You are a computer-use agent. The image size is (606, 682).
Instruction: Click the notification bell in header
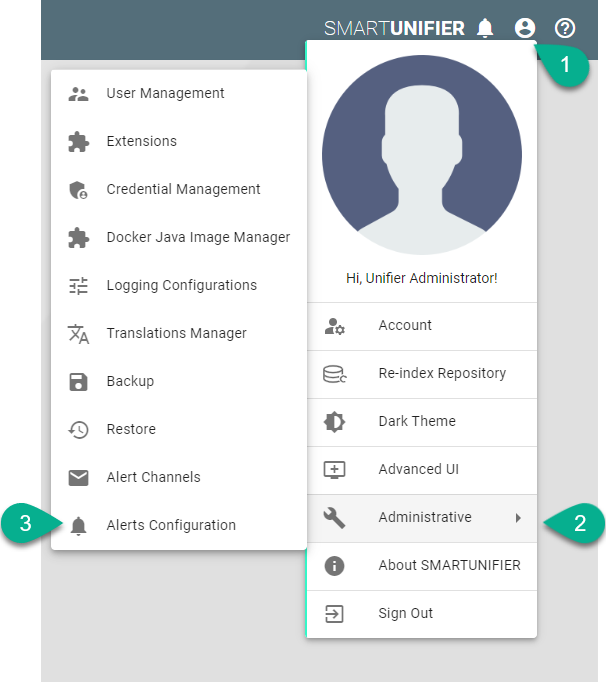point(485,28)
